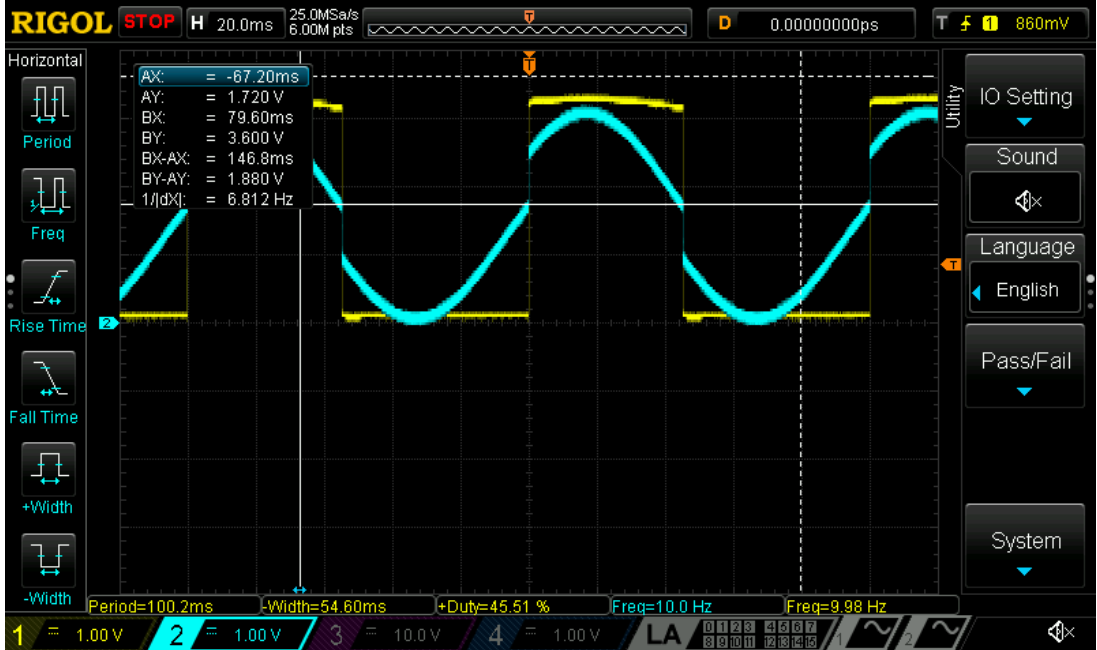Select the Rise Time measurement icon
Image resolution: width=1097 pixels, height=650 pixels.
pyautogui.click(x=48, y=287)
